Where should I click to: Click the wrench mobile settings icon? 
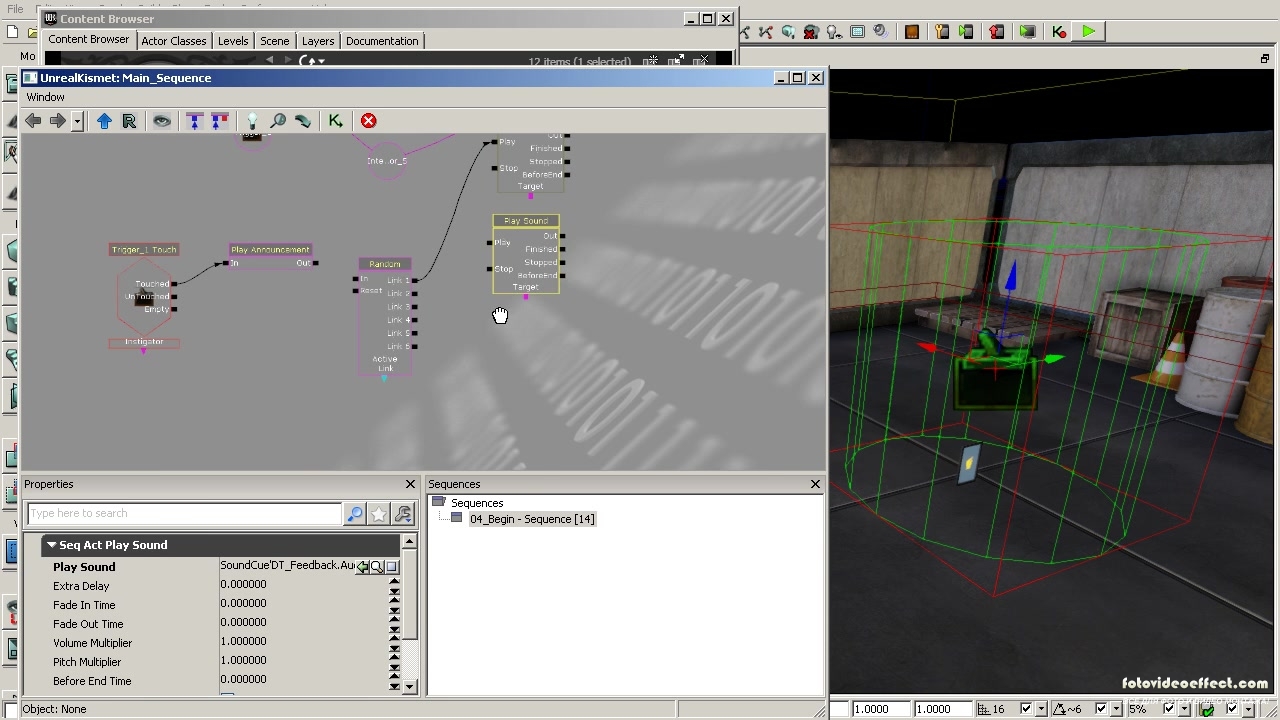point(942,32)
